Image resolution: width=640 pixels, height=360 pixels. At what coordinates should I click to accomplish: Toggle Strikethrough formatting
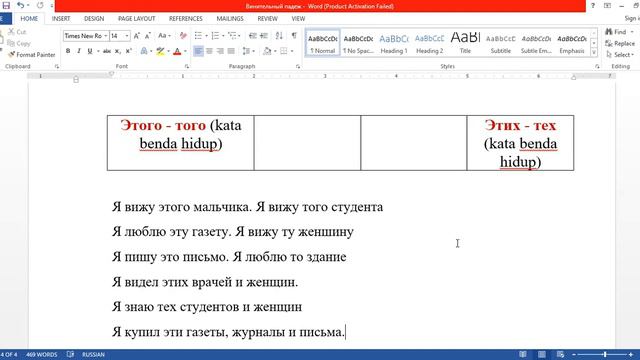tap(107, 51)
